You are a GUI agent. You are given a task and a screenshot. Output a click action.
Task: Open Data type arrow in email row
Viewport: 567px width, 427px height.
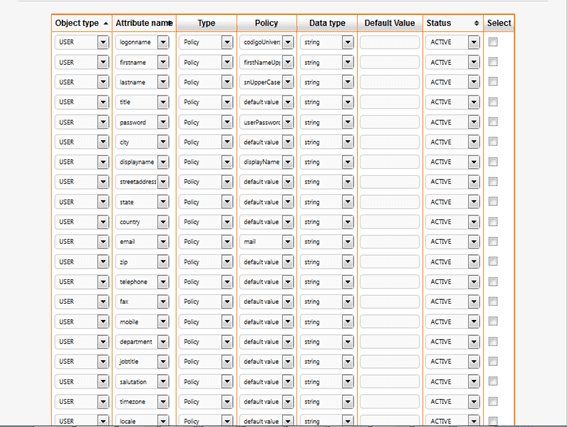pyautogui.click(x=348, y=242)
